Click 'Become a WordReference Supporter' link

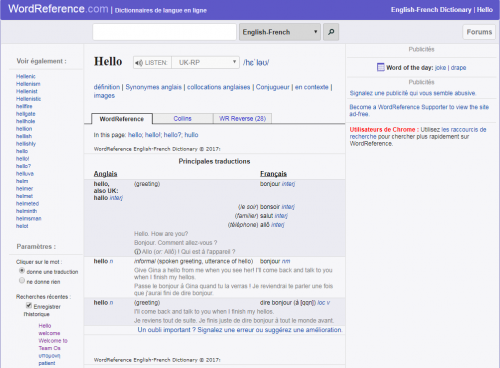pyautogui.click(x=419, y=110)
